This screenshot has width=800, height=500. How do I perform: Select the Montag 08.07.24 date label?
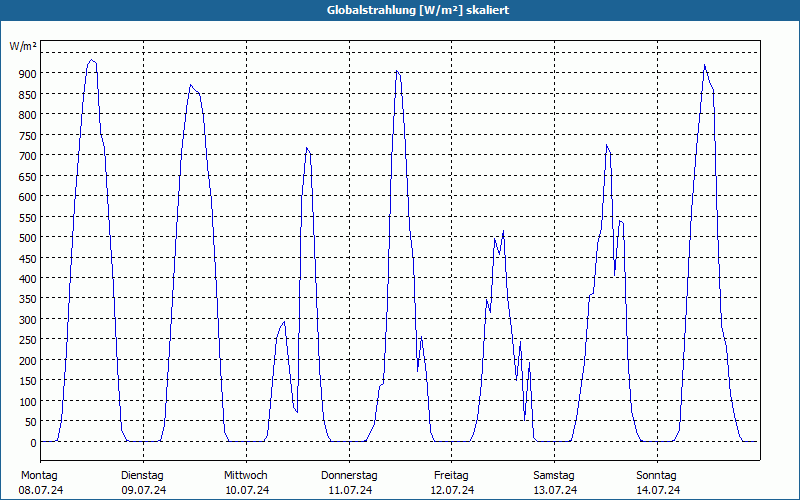[40, 483]
